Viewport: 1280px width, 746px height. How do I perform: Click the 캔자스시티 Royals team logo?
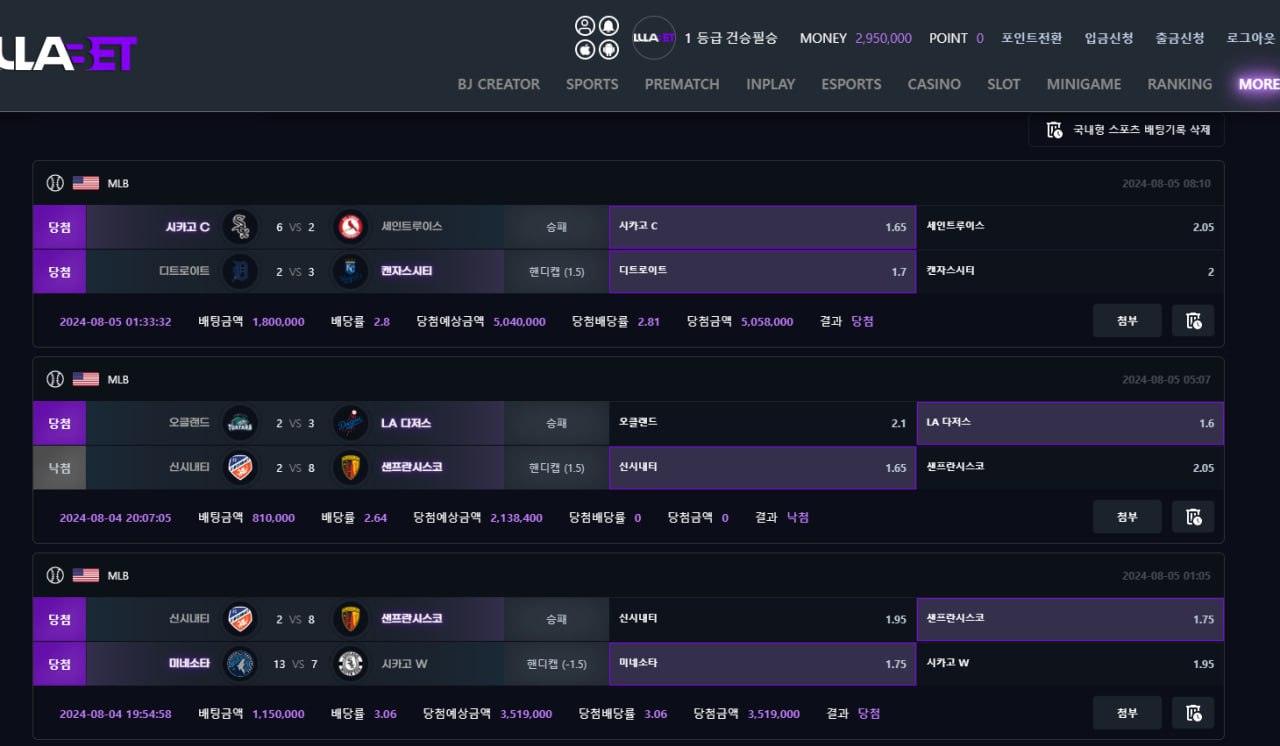point(350,271)
